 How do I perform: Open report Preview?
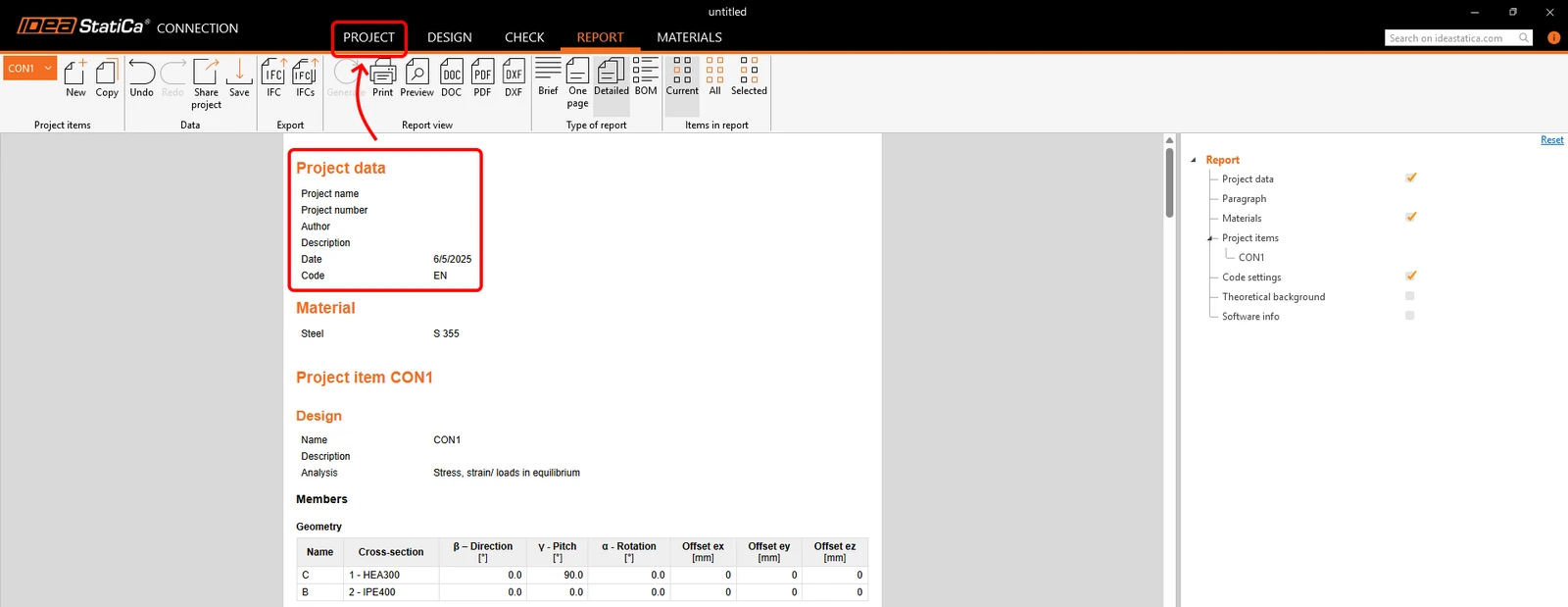point(416,77)
